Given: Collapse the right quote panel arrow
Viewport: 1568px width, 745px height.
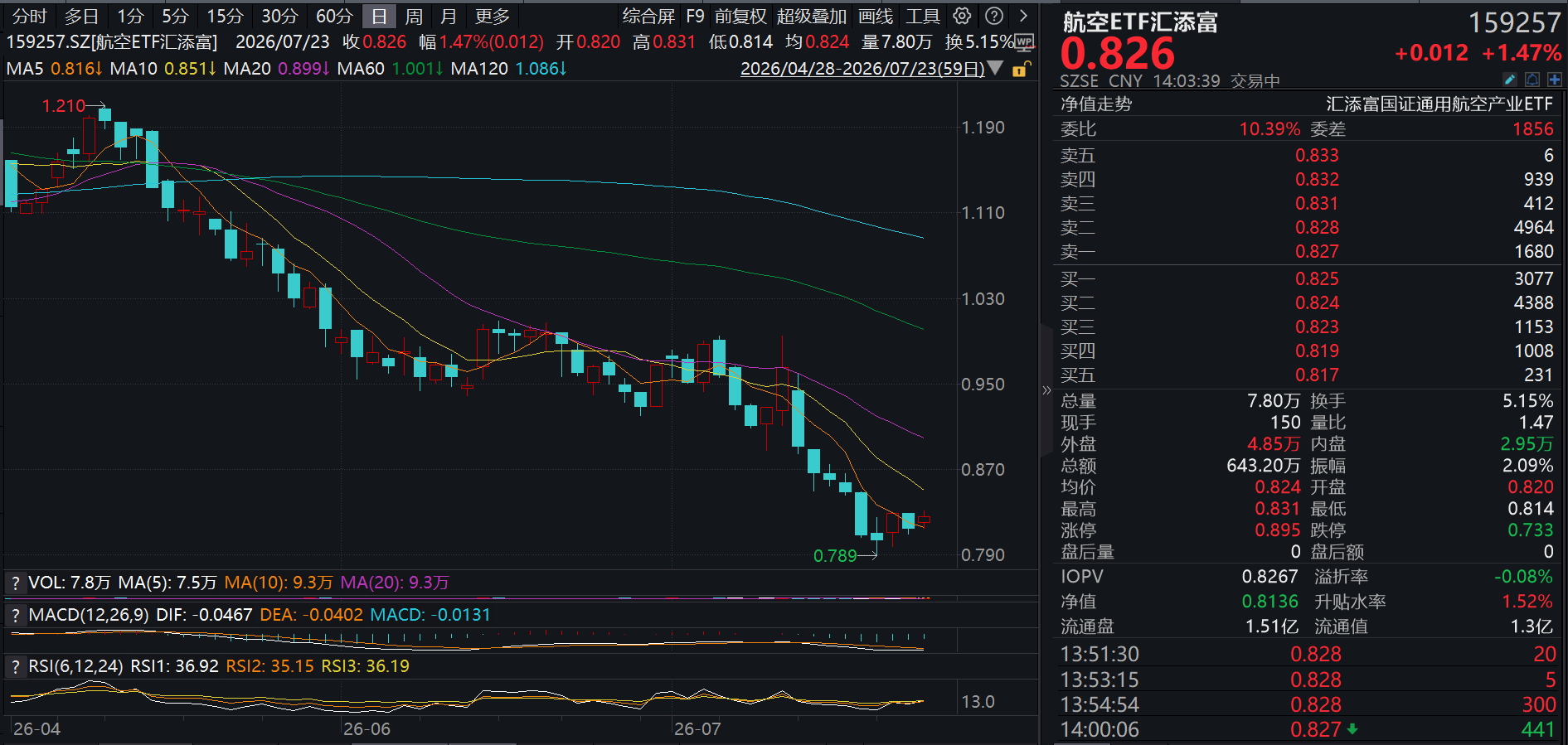Looking at the screenshot, I should click(1046, 389).
